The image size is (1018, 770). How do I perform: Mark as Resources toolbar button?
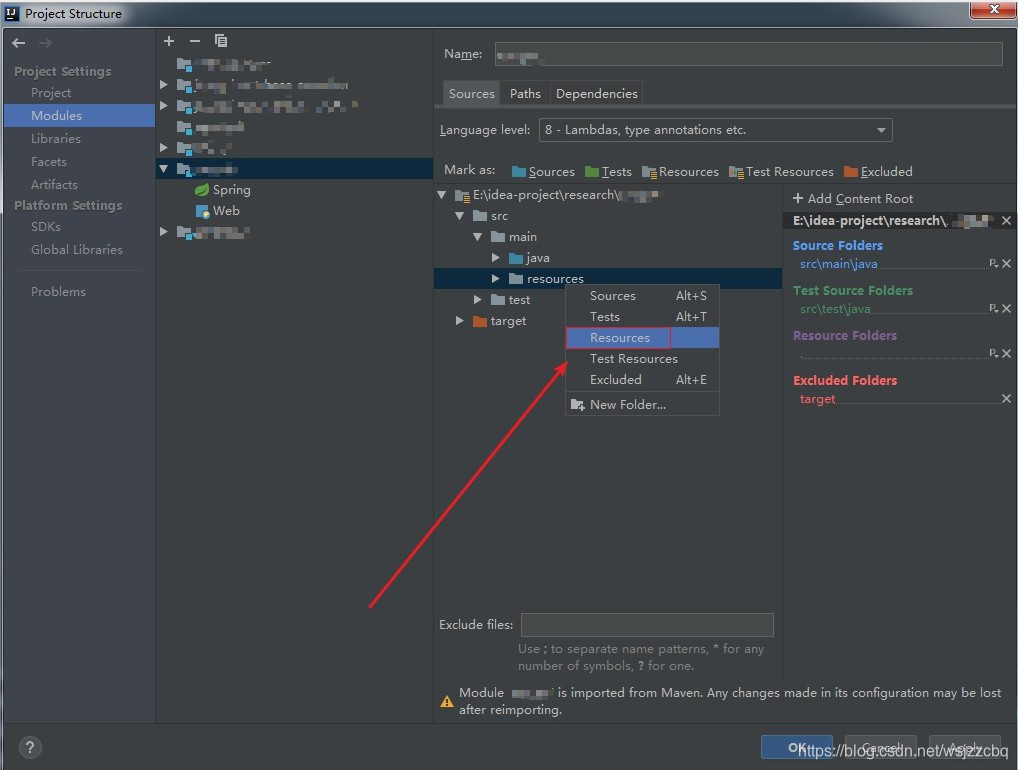(680, 171)
